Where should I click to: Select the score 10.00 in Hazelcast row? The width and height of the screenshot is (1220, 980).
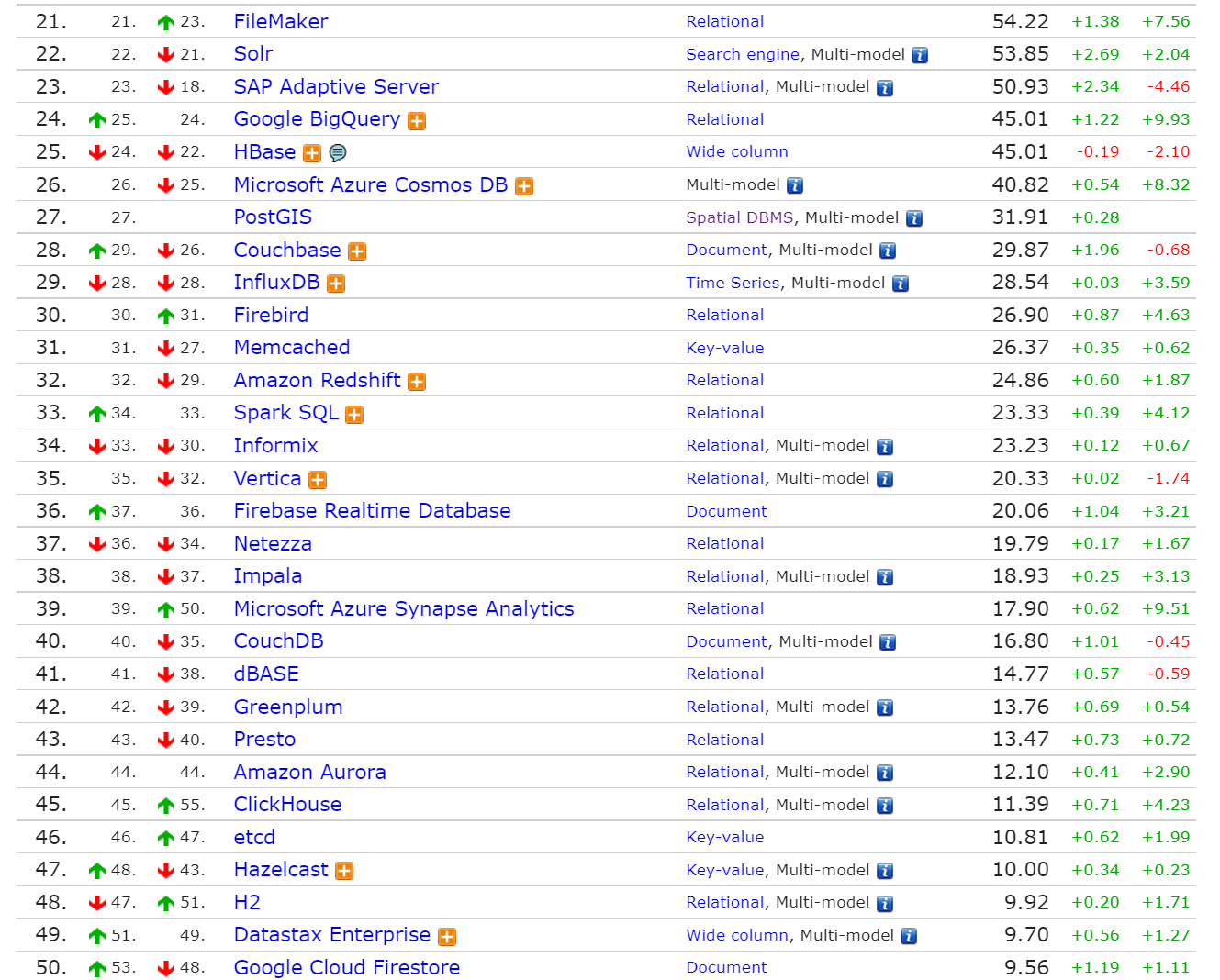pyautogui.click(x=1020, y=869)
